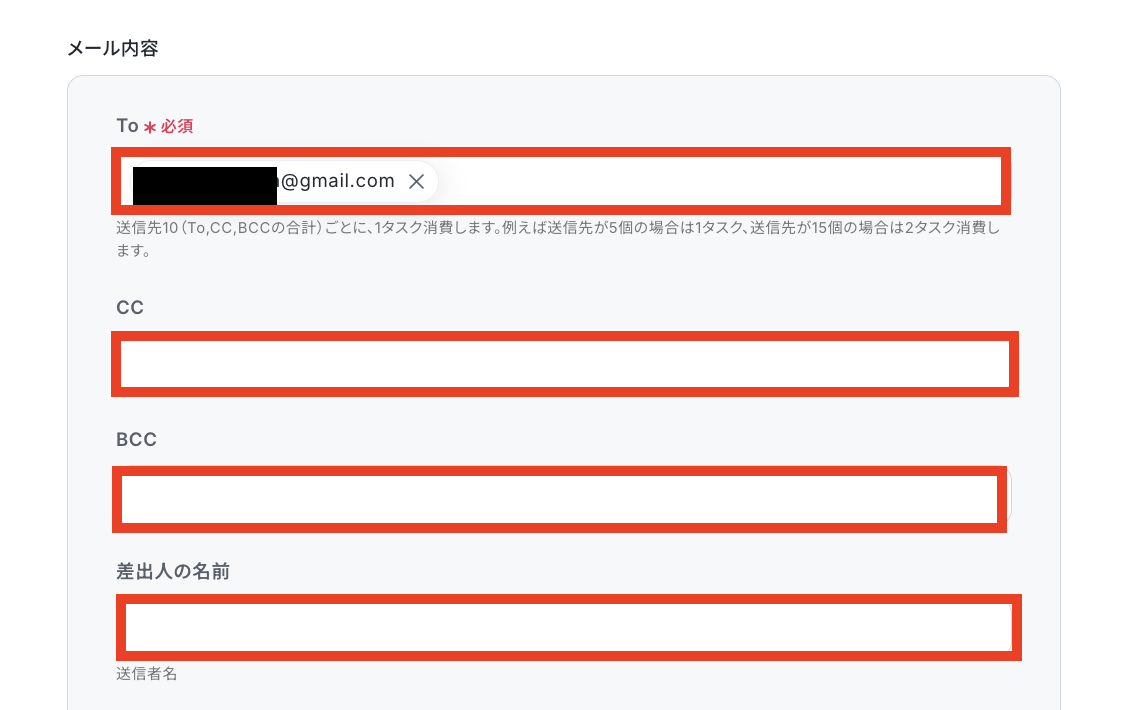Remove the gmail.com recipient with X

[416, 181]
